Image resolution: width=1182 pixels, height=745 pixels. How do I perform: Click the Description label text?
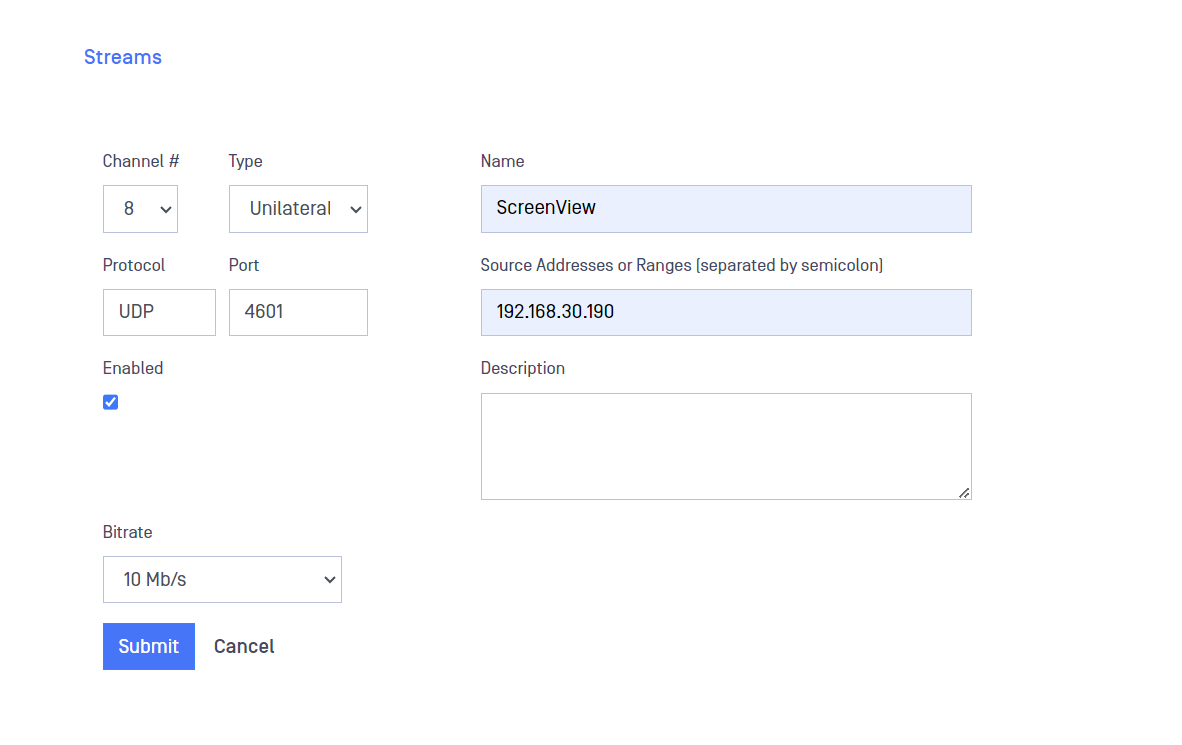522,368
